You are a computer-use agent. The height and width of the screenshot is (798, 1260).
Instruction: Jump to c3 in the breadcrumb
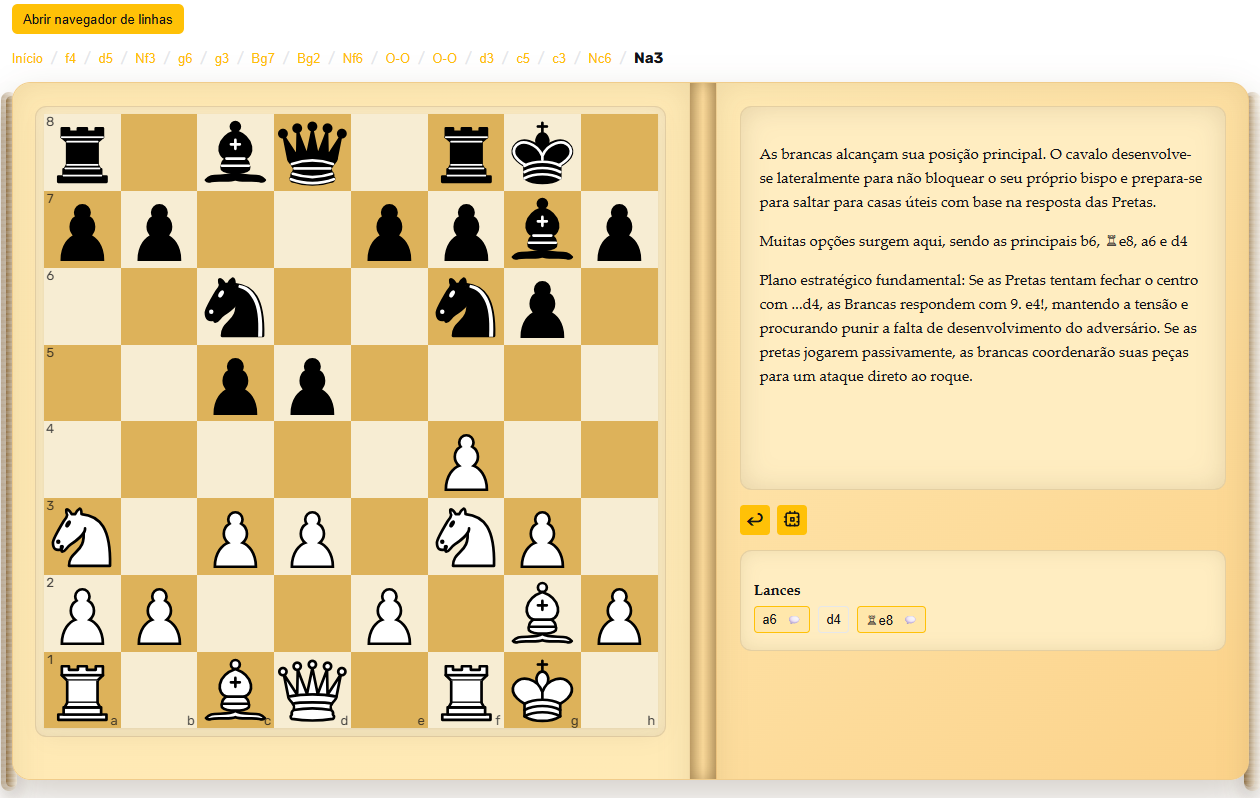pyautogui.click(x=559, y=58)
